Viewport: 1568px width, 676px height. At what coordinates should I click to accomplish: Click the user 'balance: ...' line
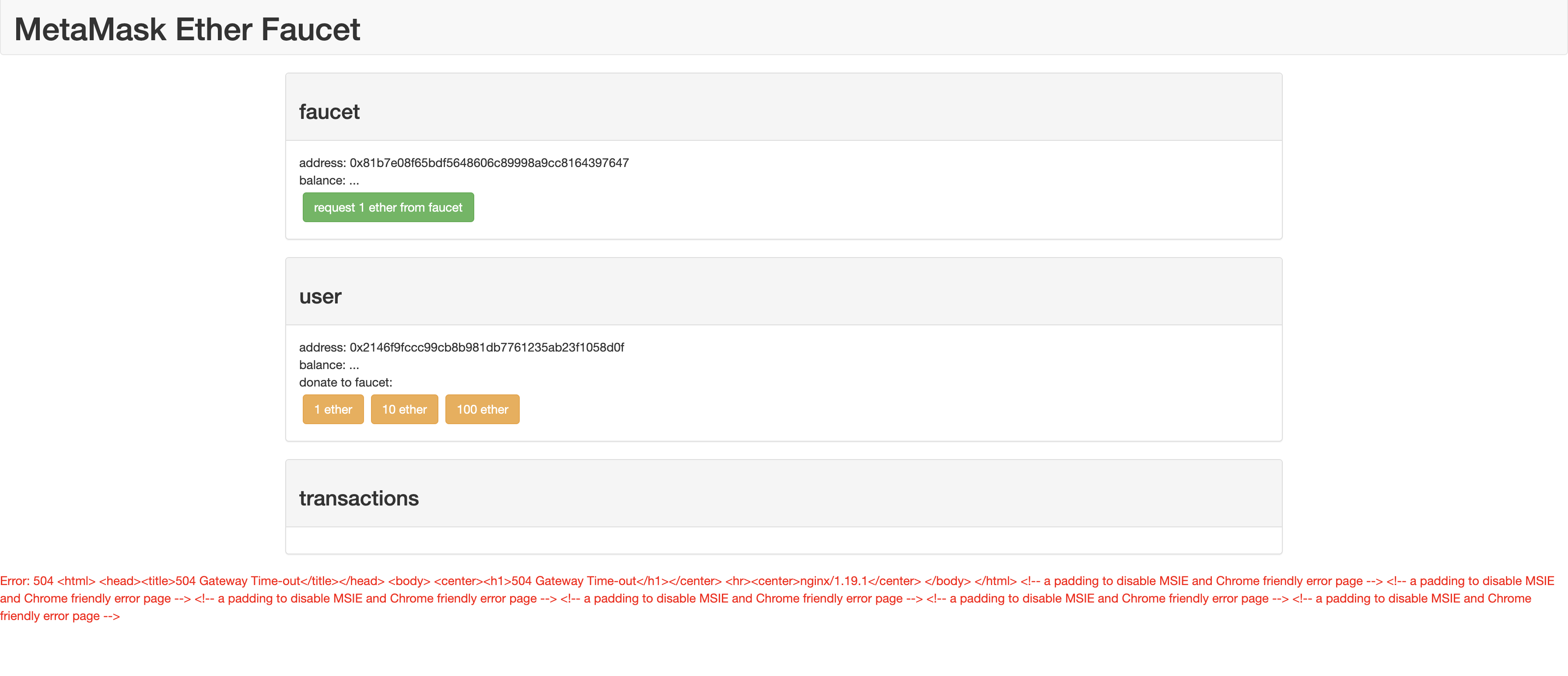click(329, 365)
